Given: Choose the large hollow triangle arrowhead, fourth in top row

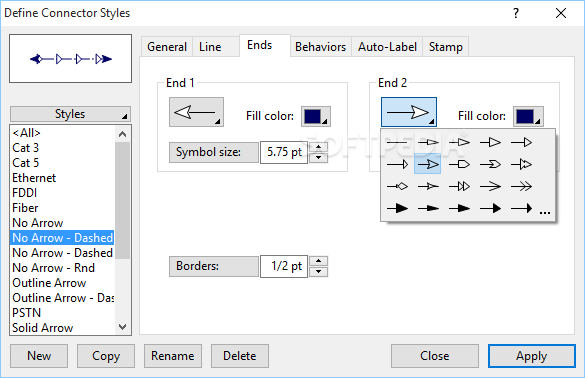Looking at the screenshot, I should click(490, 142).
